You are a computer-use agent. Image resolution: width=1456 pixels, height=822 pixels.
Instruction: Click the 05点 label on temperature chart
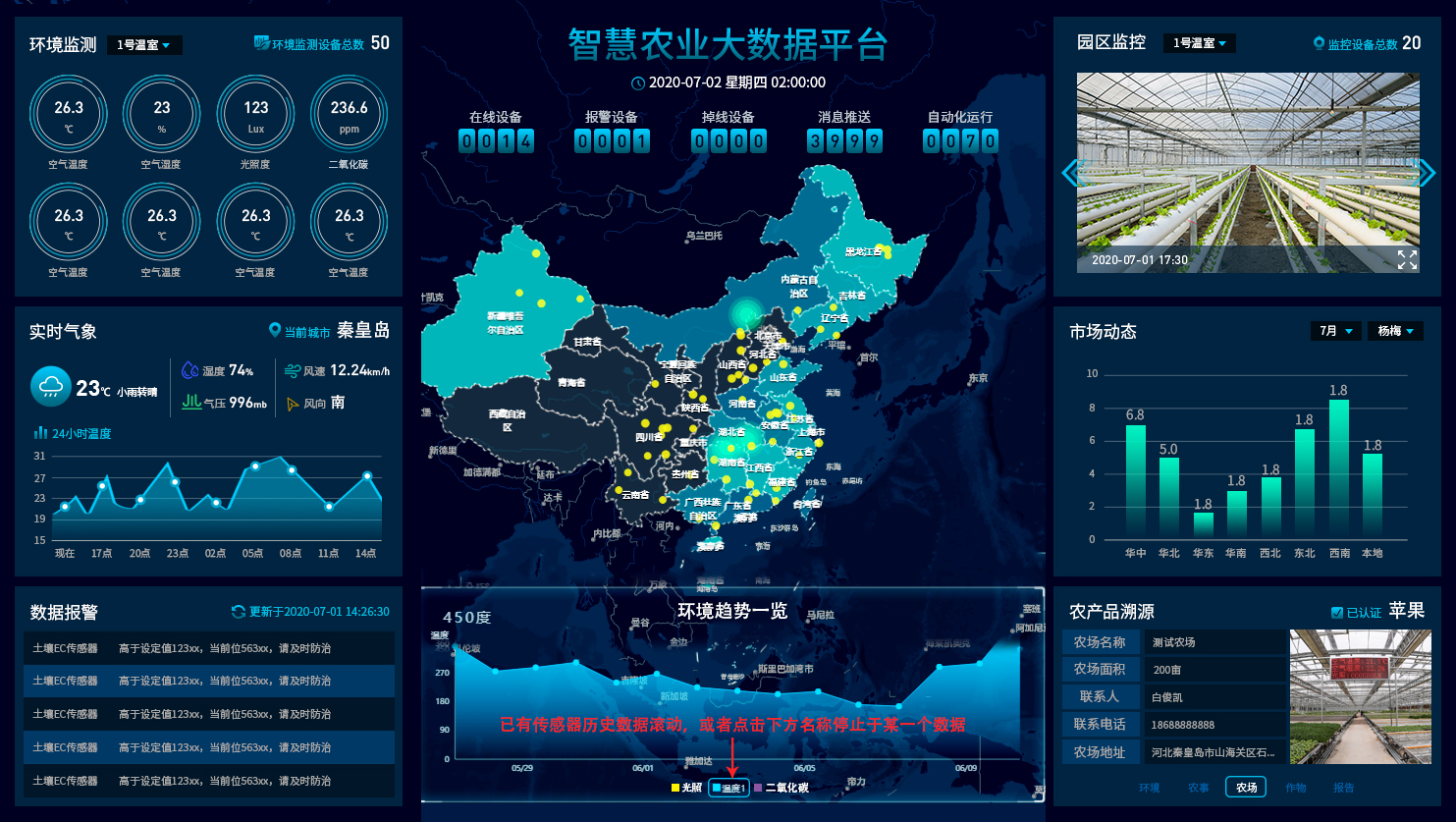coord(253,554)
